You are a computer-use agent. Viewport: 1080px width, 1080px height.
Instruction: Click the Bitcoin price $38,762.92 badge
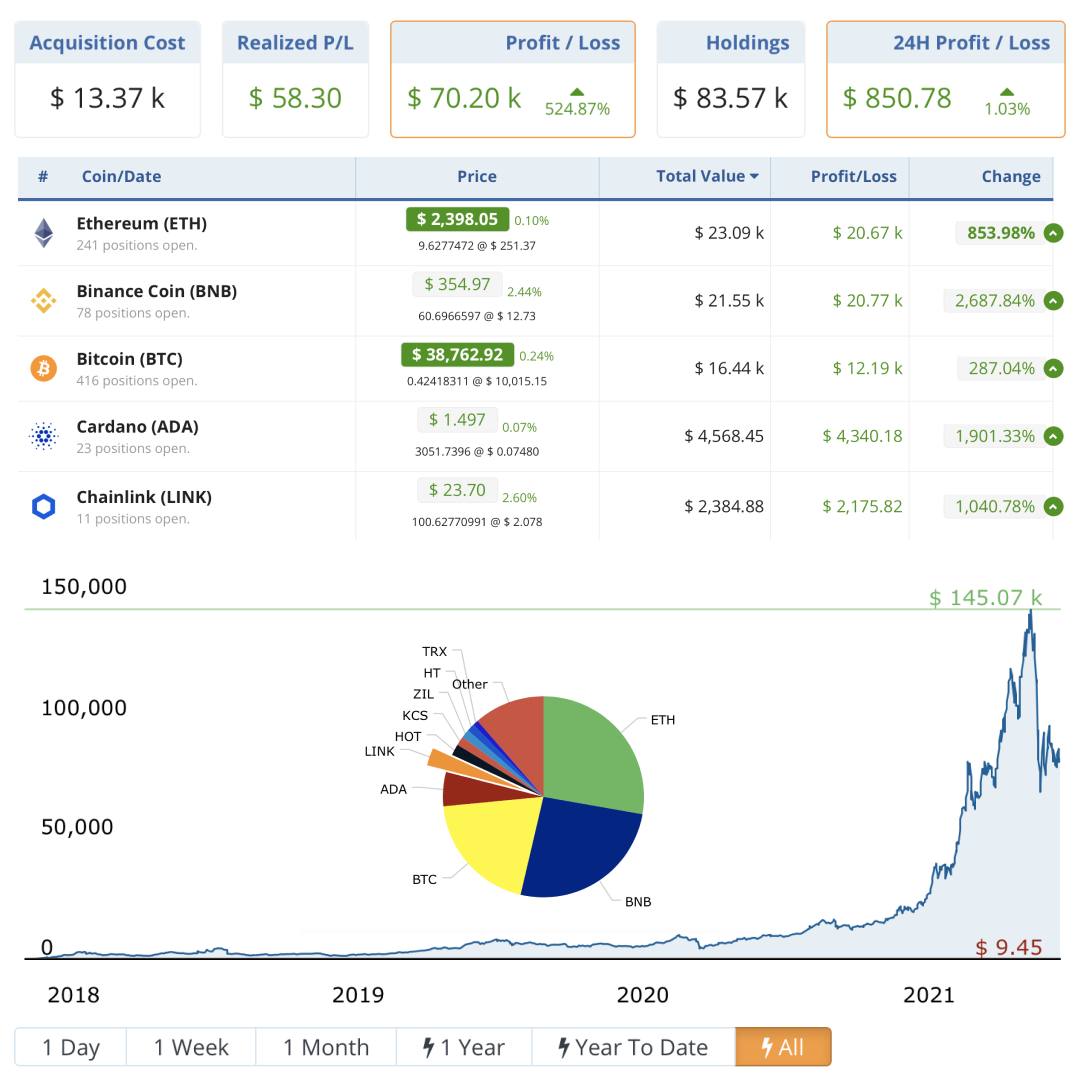[x=458, y=355]
